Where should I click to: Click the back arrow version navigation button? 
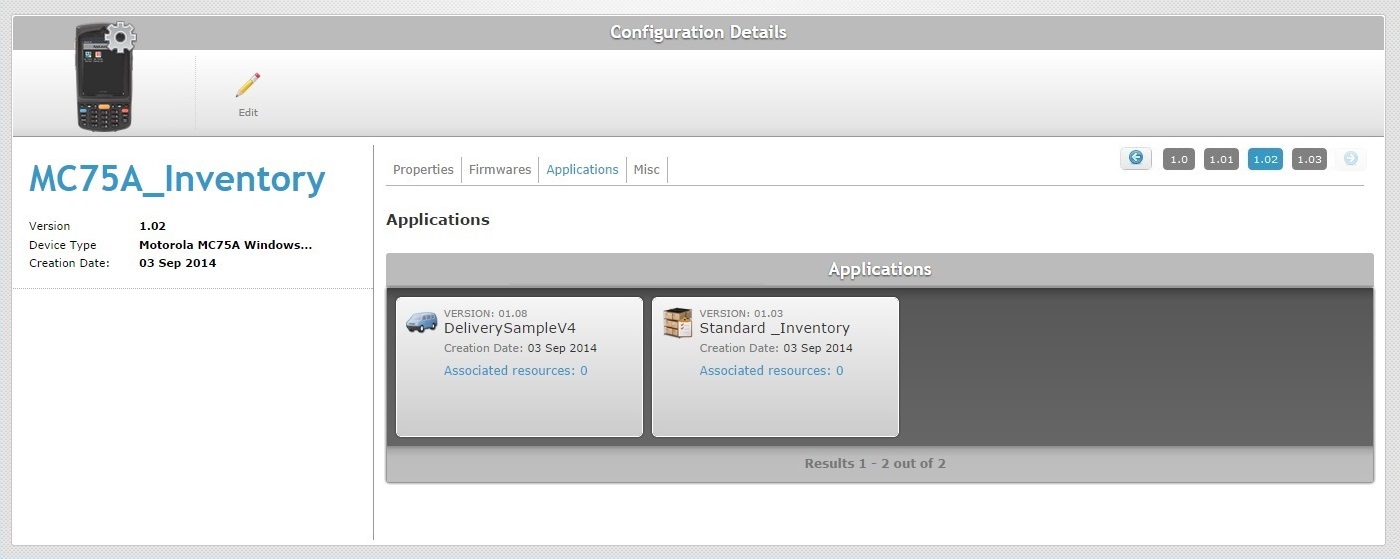tap(1136, 158)
